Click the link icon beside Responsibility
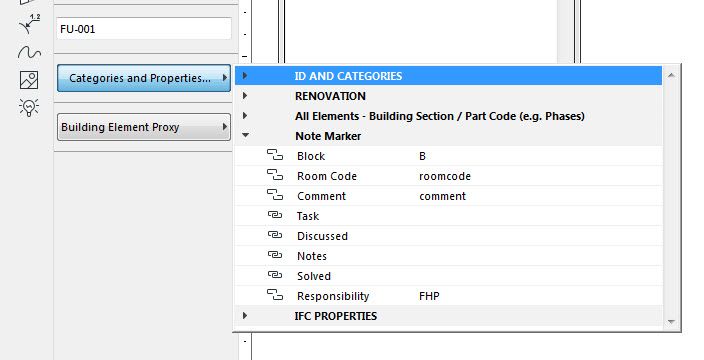 point(275,295)
